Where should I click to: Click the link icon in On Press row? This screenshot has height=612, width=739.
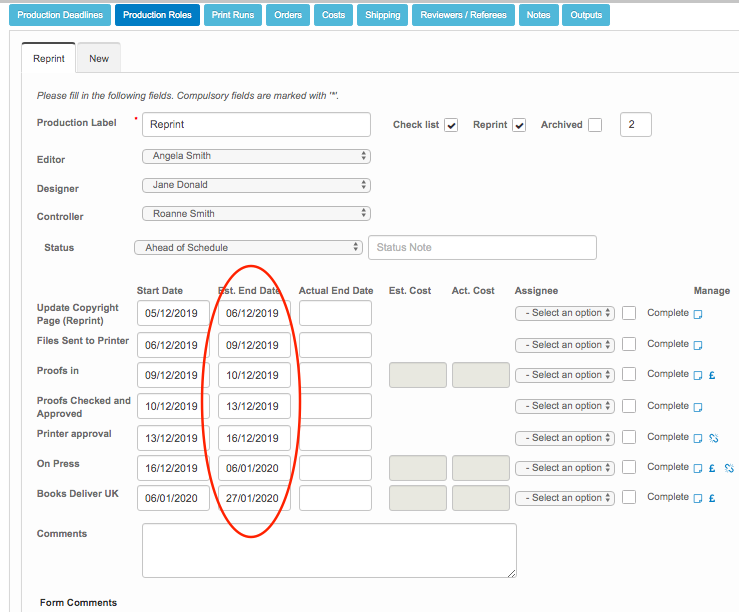[729, 468]
